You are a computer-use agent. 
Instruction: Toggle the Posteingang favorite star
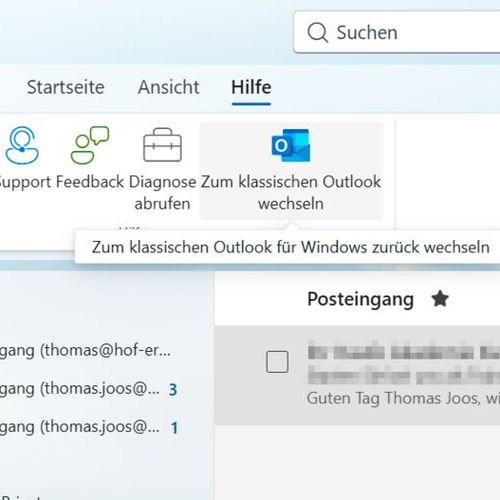coord(440,299)
